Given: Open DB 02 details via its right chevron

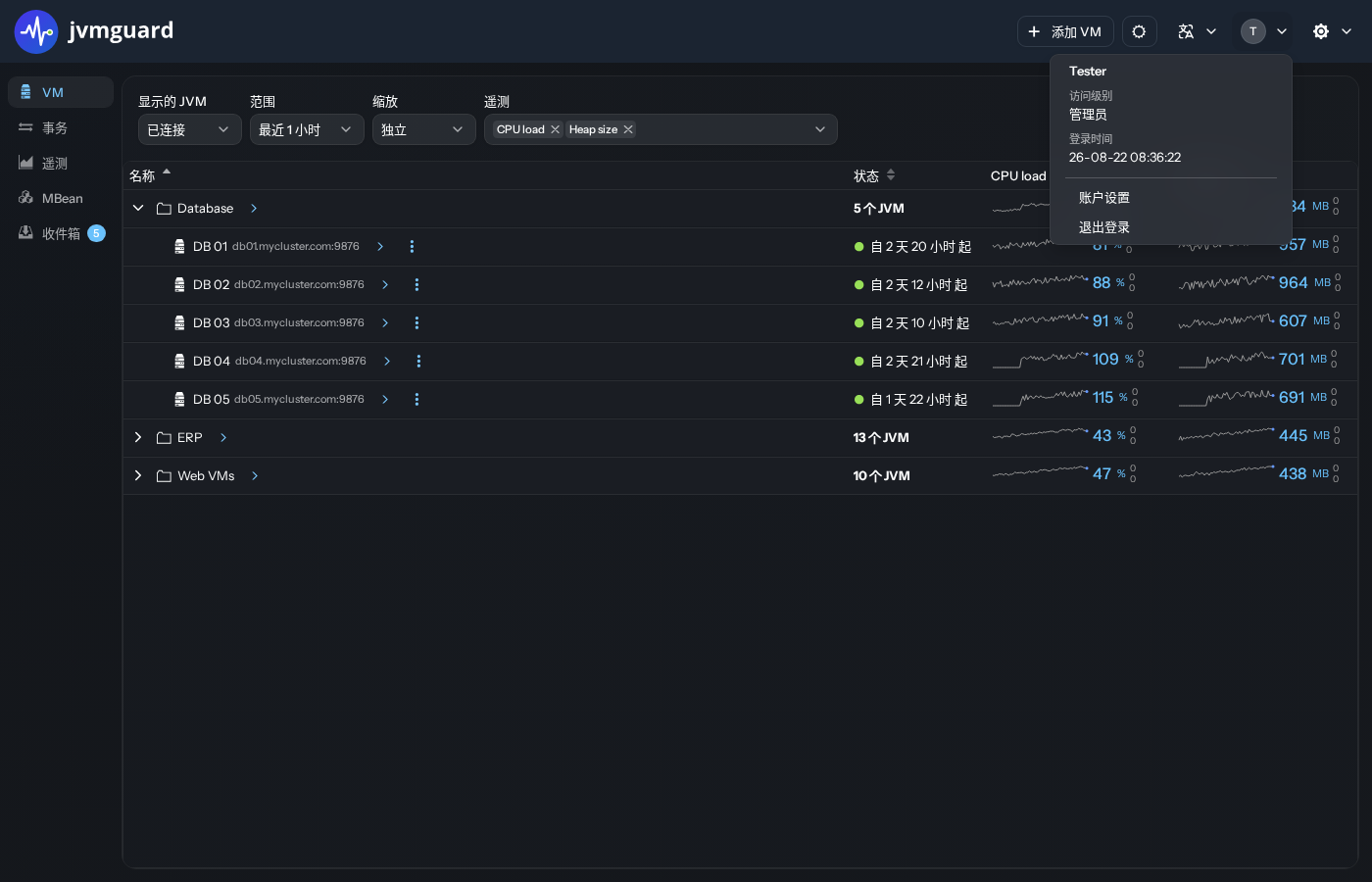Looking at the screenshot, I should [x=385, y=285].
